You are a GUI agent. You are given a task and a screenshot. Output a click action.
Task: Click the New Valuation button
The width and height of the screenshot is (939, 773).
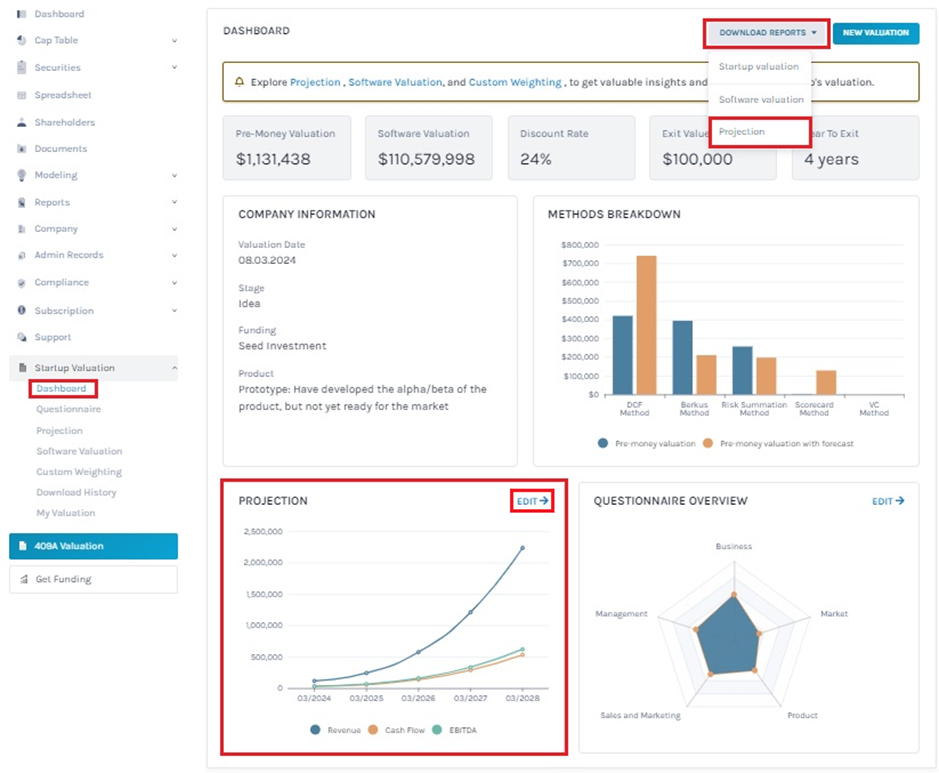(x=876, y=33)
